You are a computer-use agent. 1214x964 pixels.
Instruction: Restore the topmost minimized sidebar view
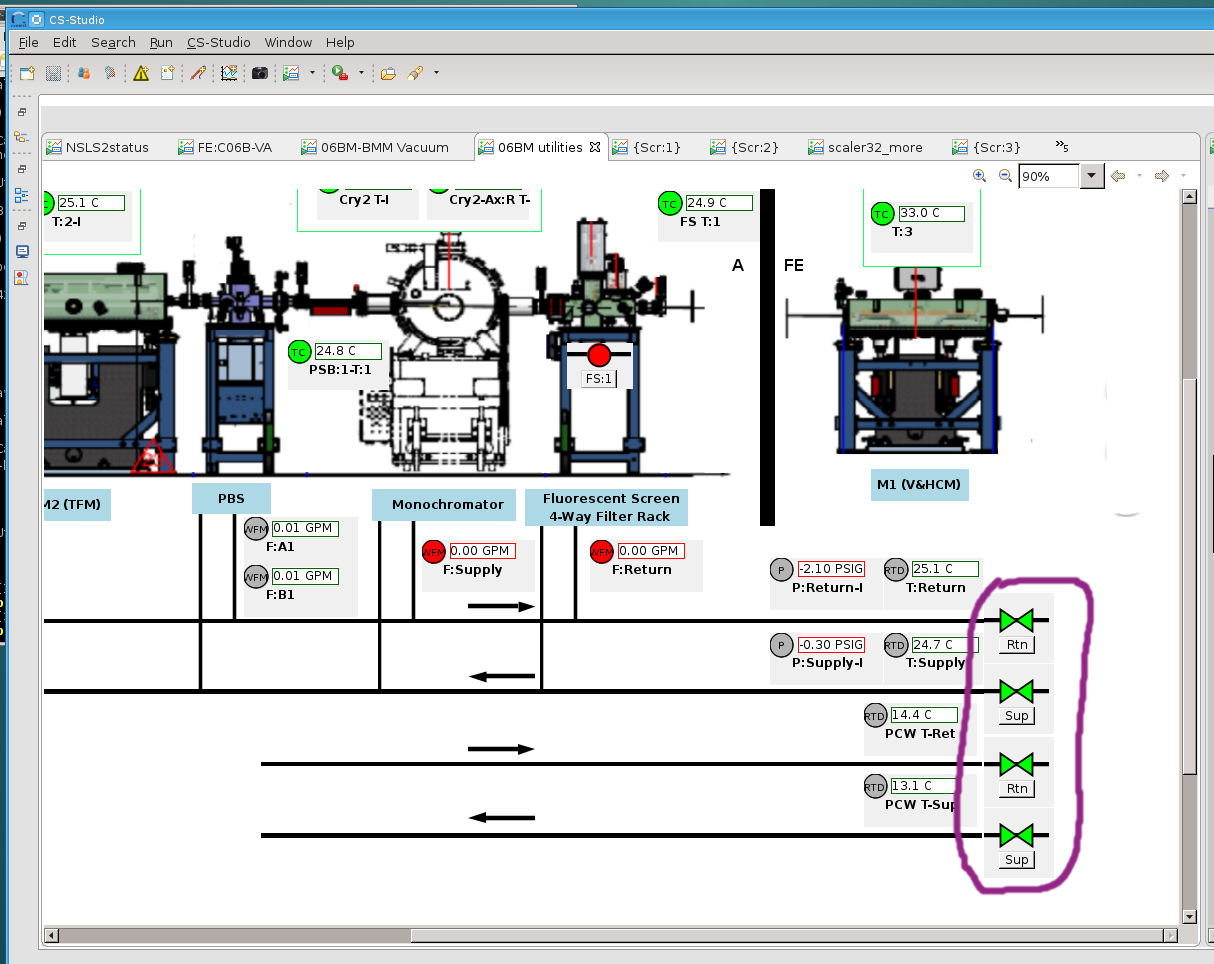[x=22, y=112]
